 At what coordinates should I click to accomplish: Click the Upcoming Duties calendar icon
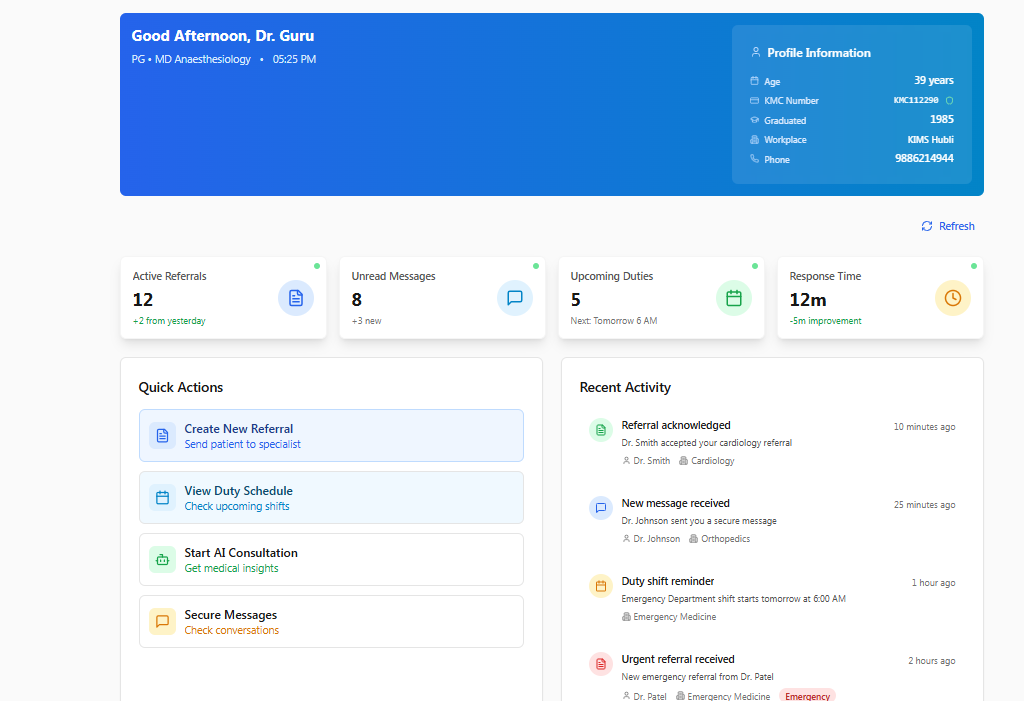tap(734, 298)
